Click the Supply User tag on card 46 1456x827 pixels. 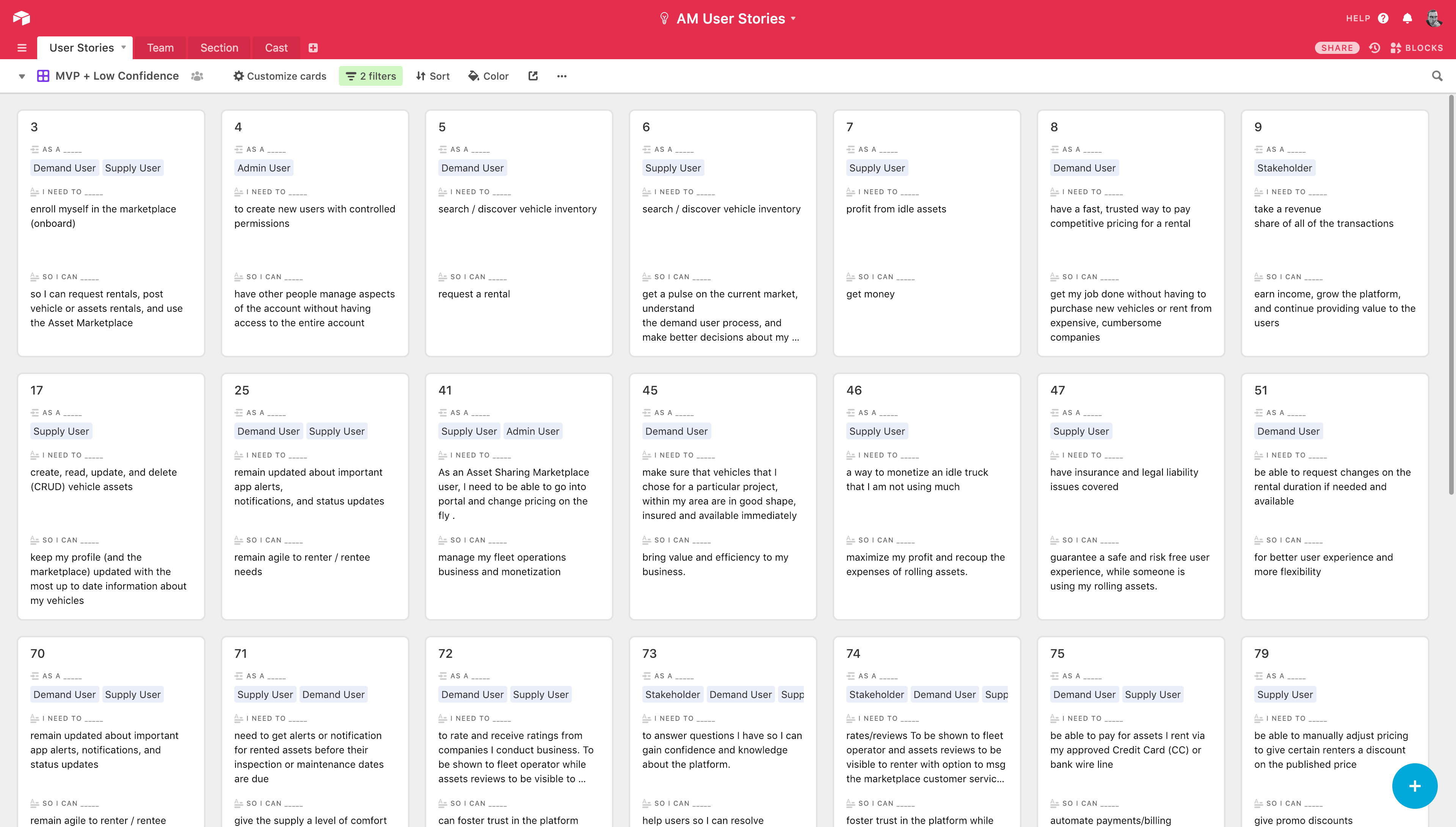coord(877,431)
